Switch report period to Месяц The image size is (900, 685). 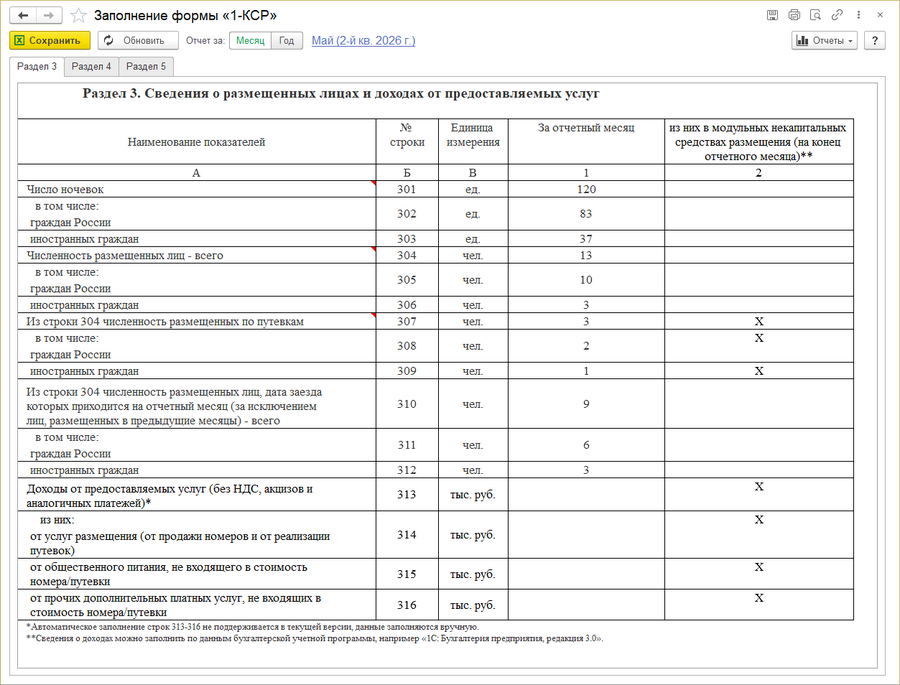[x=250, y=40]
